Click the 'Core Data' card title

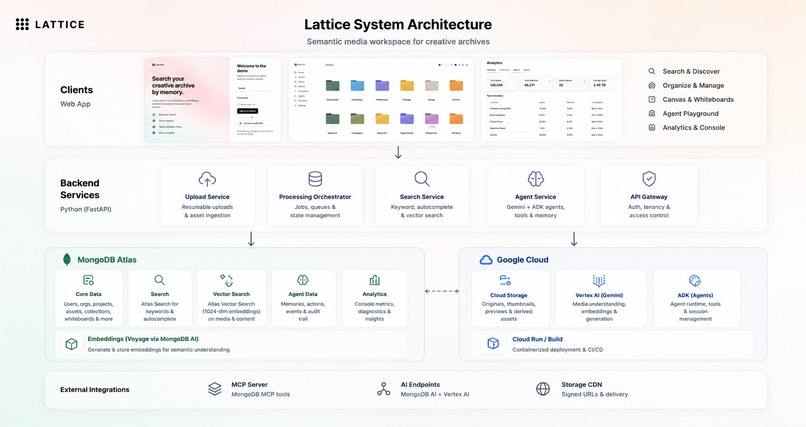point(88,294)
